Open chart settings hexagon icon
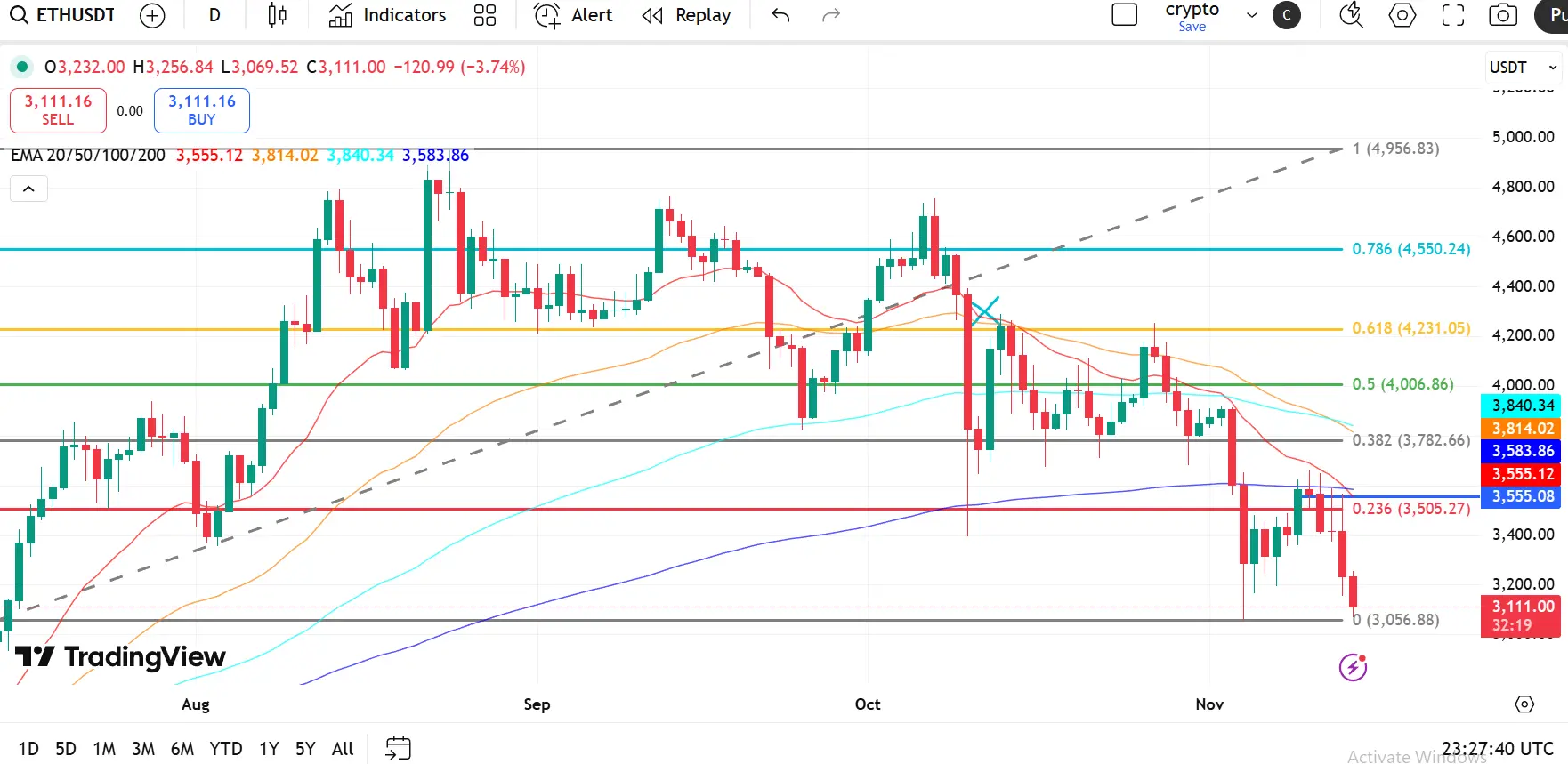1568x764 pixels. (x=1402, y=15)
